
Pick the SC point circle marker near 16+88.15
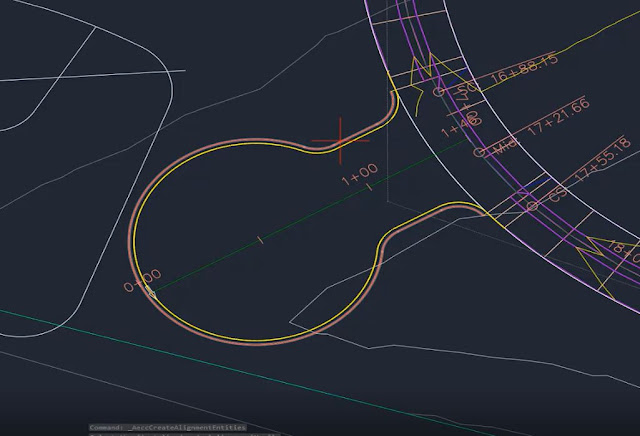pos(439,91)
